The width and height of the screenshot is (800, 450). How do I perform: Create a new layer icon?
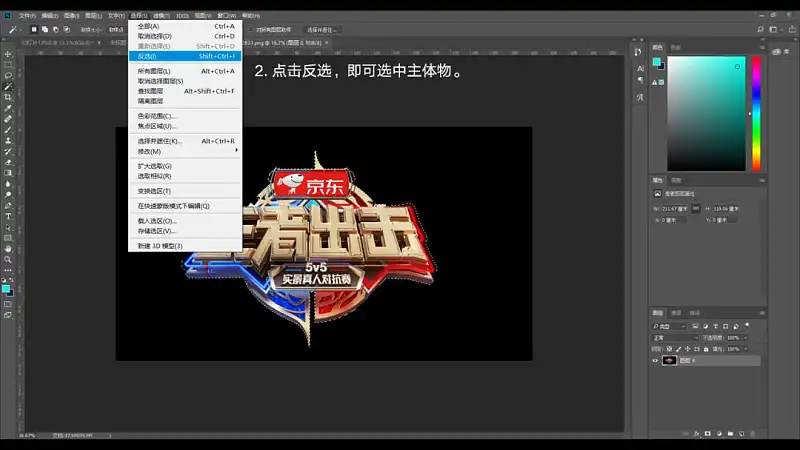pos(741,434)
